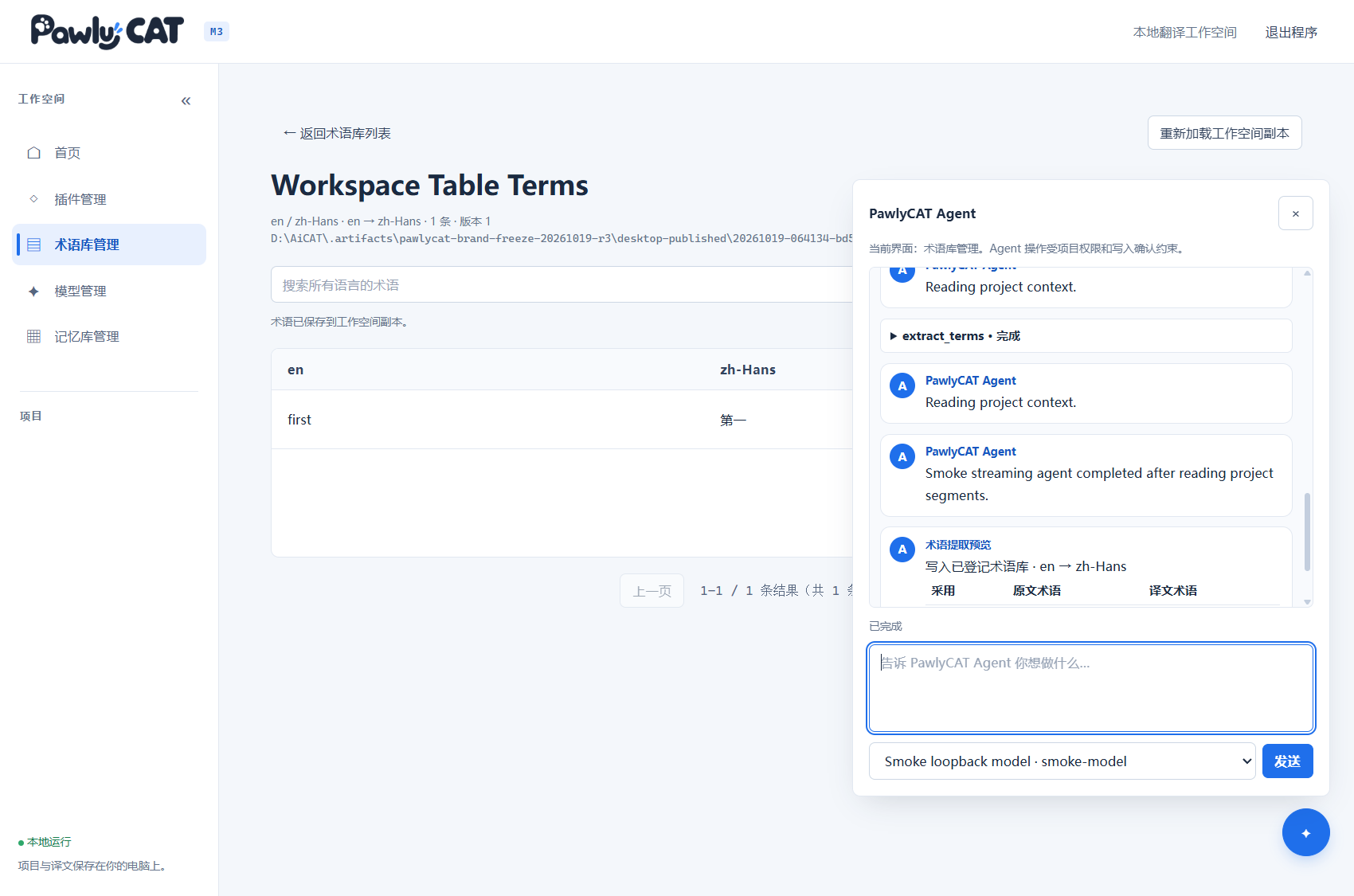Focus the 告诉 PawlyCAT Agent message box
Viewport: 1354px width, 896px height.
click(x=1090, y=688)
